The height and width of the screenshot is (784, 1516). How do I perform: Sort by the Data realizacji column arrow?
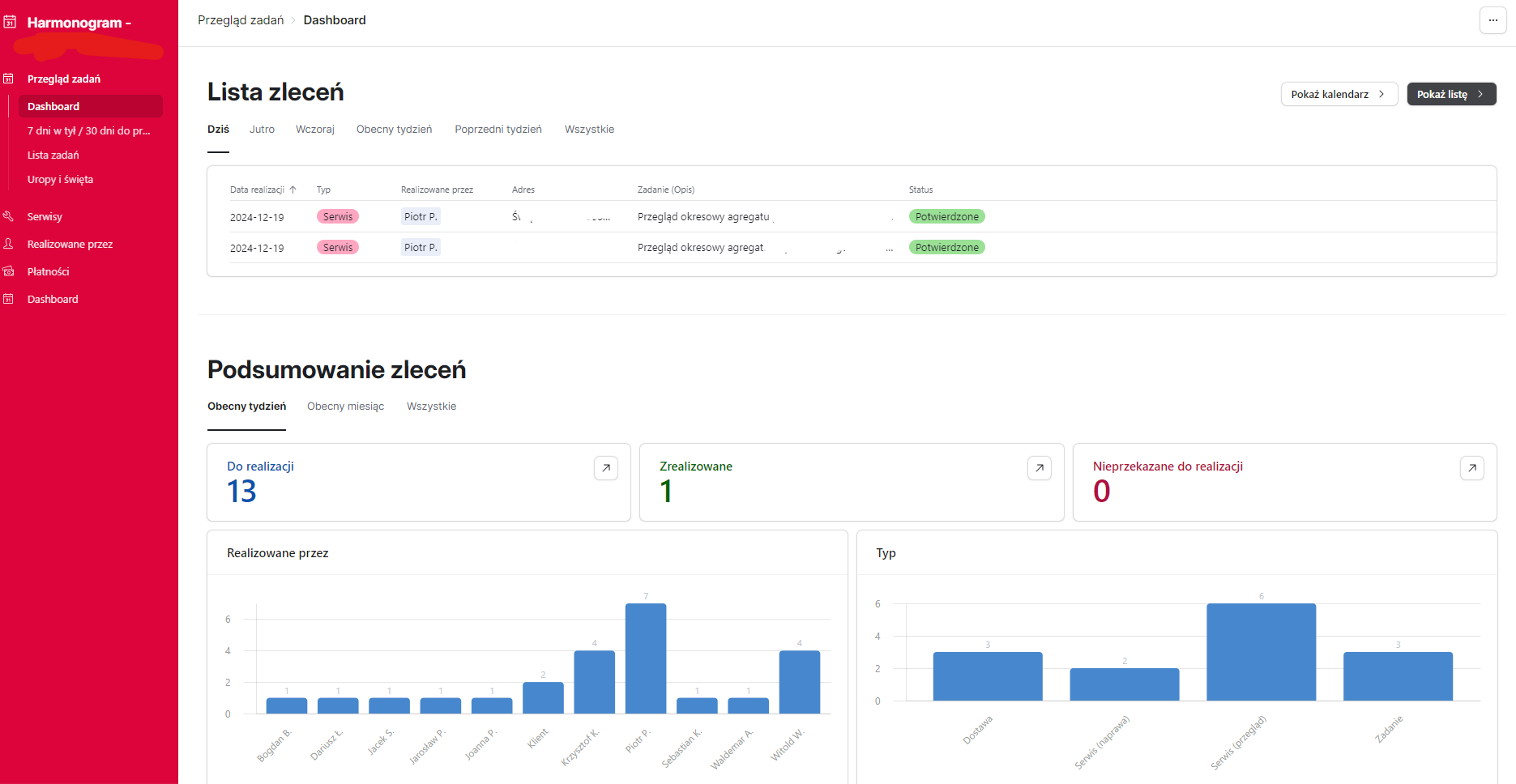(293, 190)
